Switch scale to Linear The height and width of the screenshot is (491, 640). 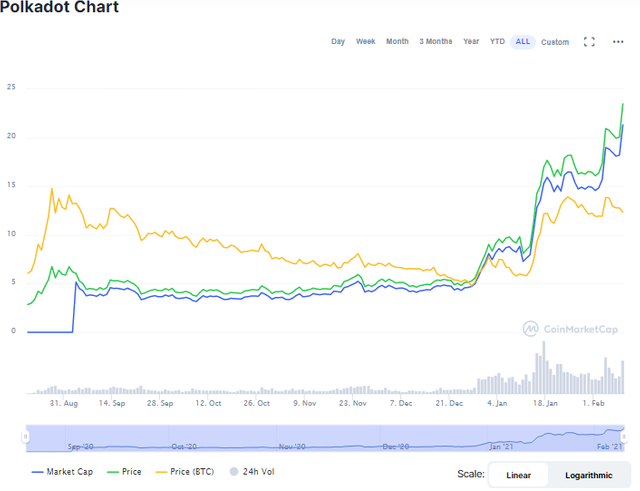tap(518, 475)
